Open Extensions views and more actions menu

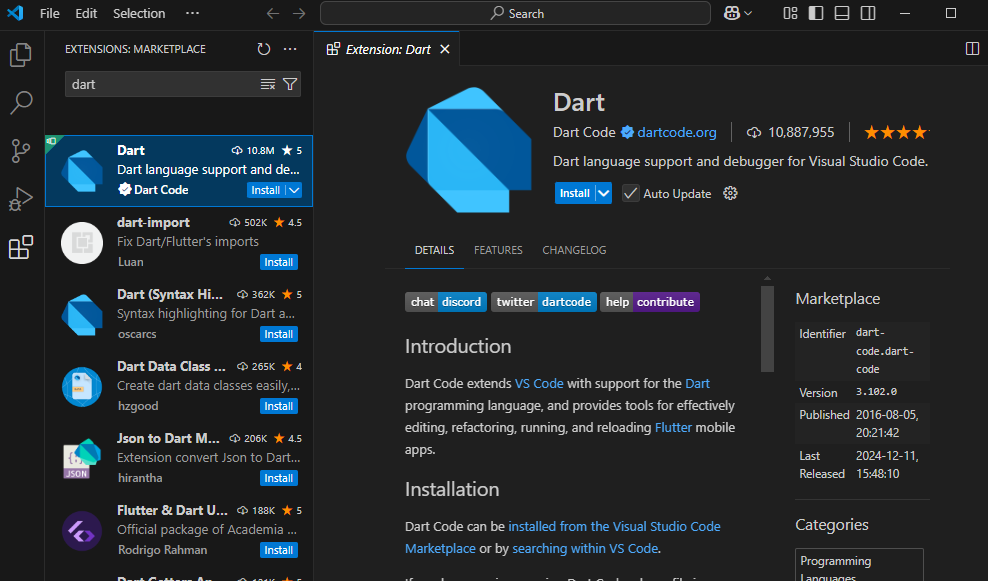(x=290, y=49)
